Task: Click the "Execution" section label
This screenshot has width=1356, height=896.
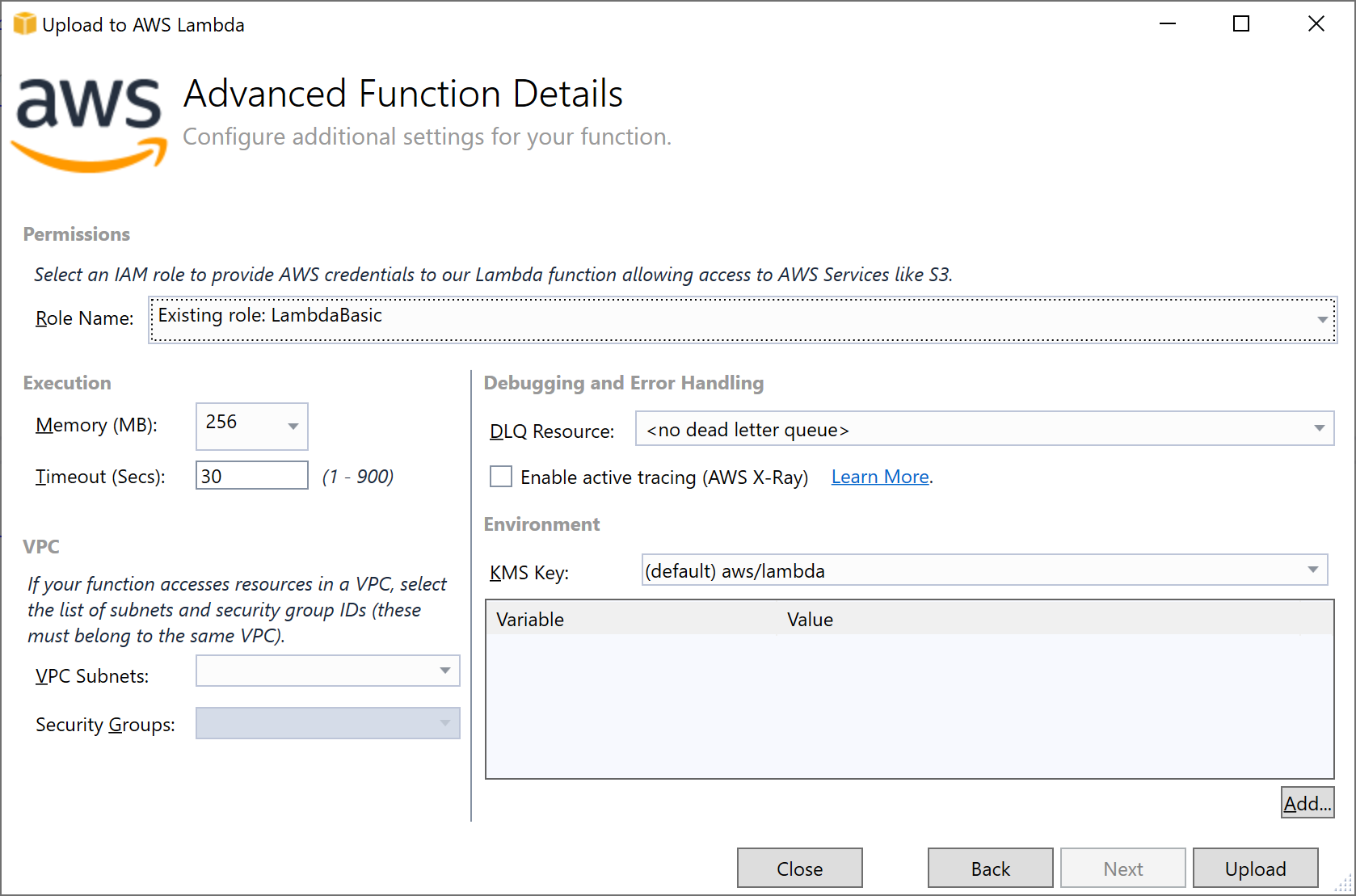Action: [x=67, y=383]
